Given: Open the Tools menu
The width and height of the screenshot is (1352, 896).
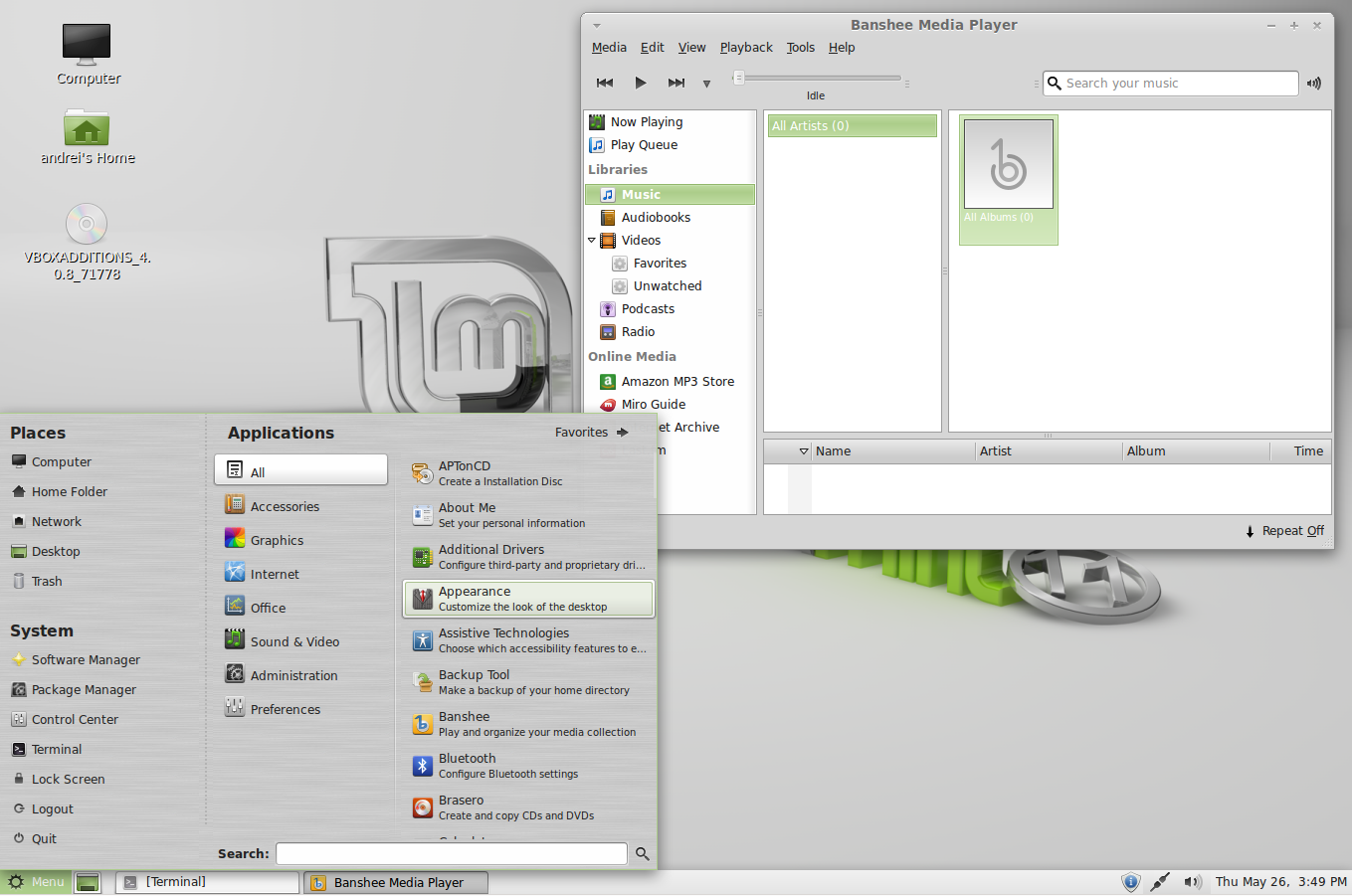Looking at the screenshot, I should (x=801, y=48).
